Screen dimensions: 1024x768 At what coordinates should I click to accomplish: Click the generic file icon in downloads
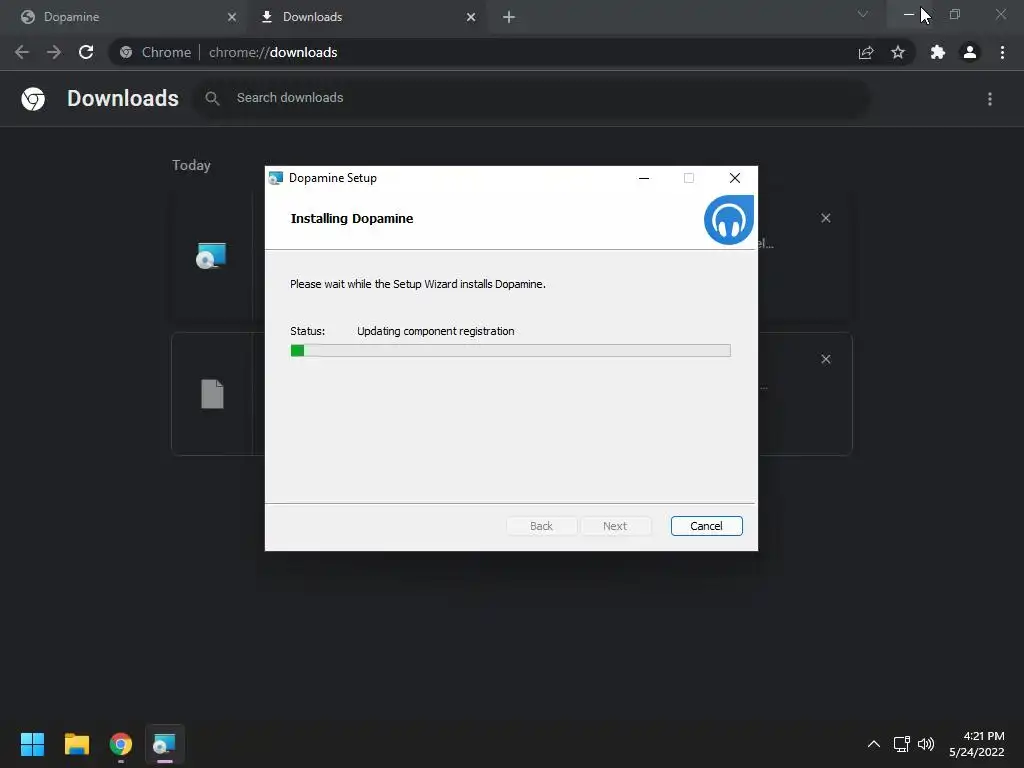212,394
